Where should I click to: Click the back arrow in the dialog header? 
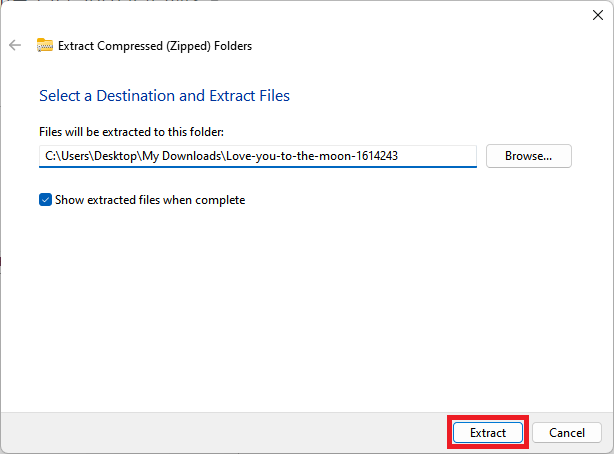click(15, 45)
